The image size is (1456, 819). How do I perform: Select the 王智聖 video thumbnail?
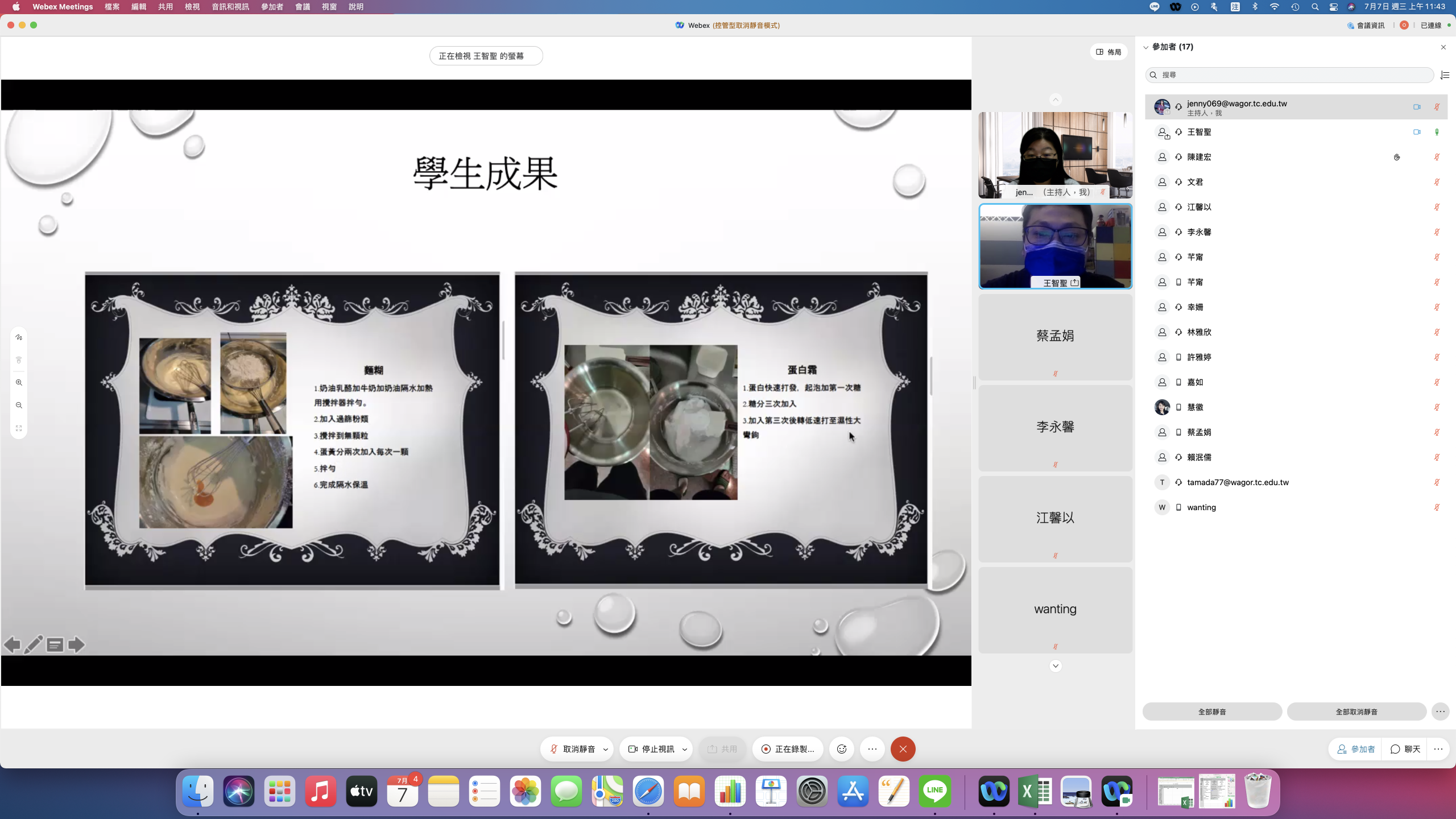point(1055,246)
